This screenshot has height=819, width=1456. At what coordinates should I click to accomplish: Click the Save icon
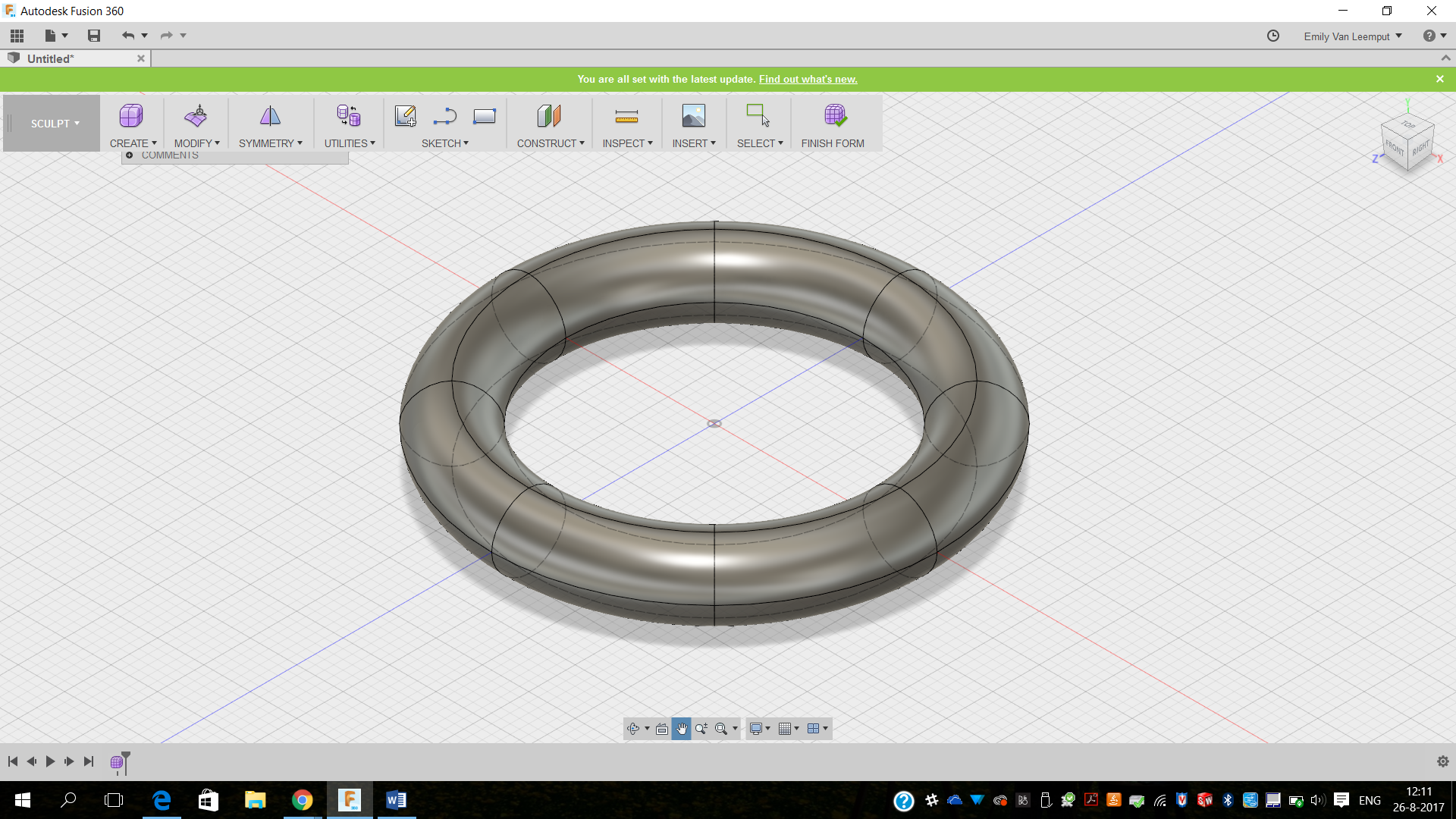click(x=94, y=36)
